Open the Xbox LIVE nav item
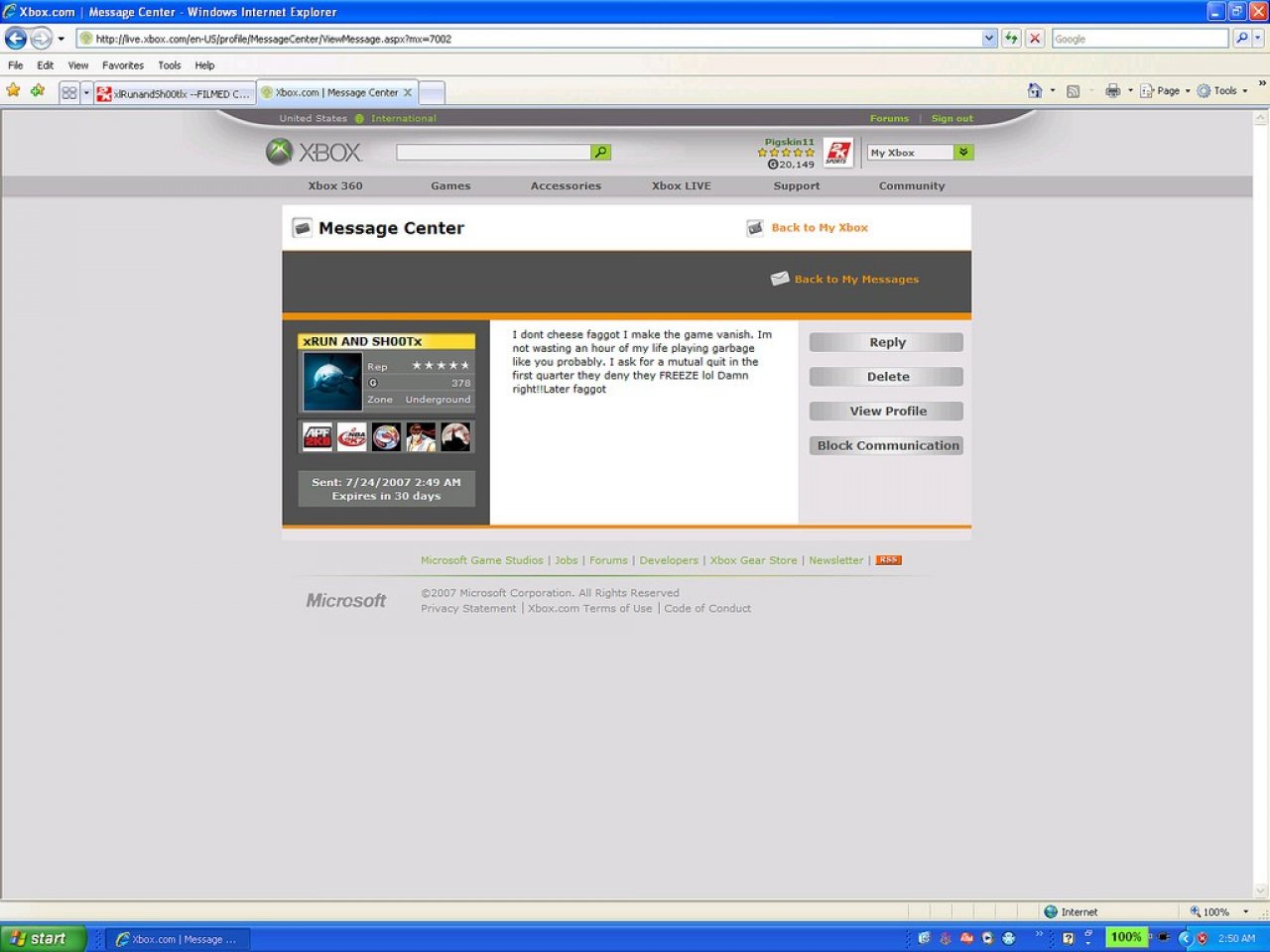Image resolution: width=1270 pixels, height=952 pixels. tap(682, 185)
